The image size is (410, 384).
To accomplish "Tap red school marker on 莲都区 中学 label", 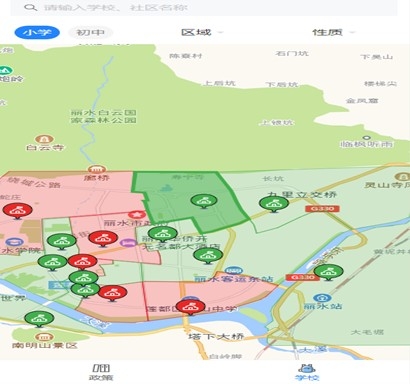I will click(x=191, y=307).
